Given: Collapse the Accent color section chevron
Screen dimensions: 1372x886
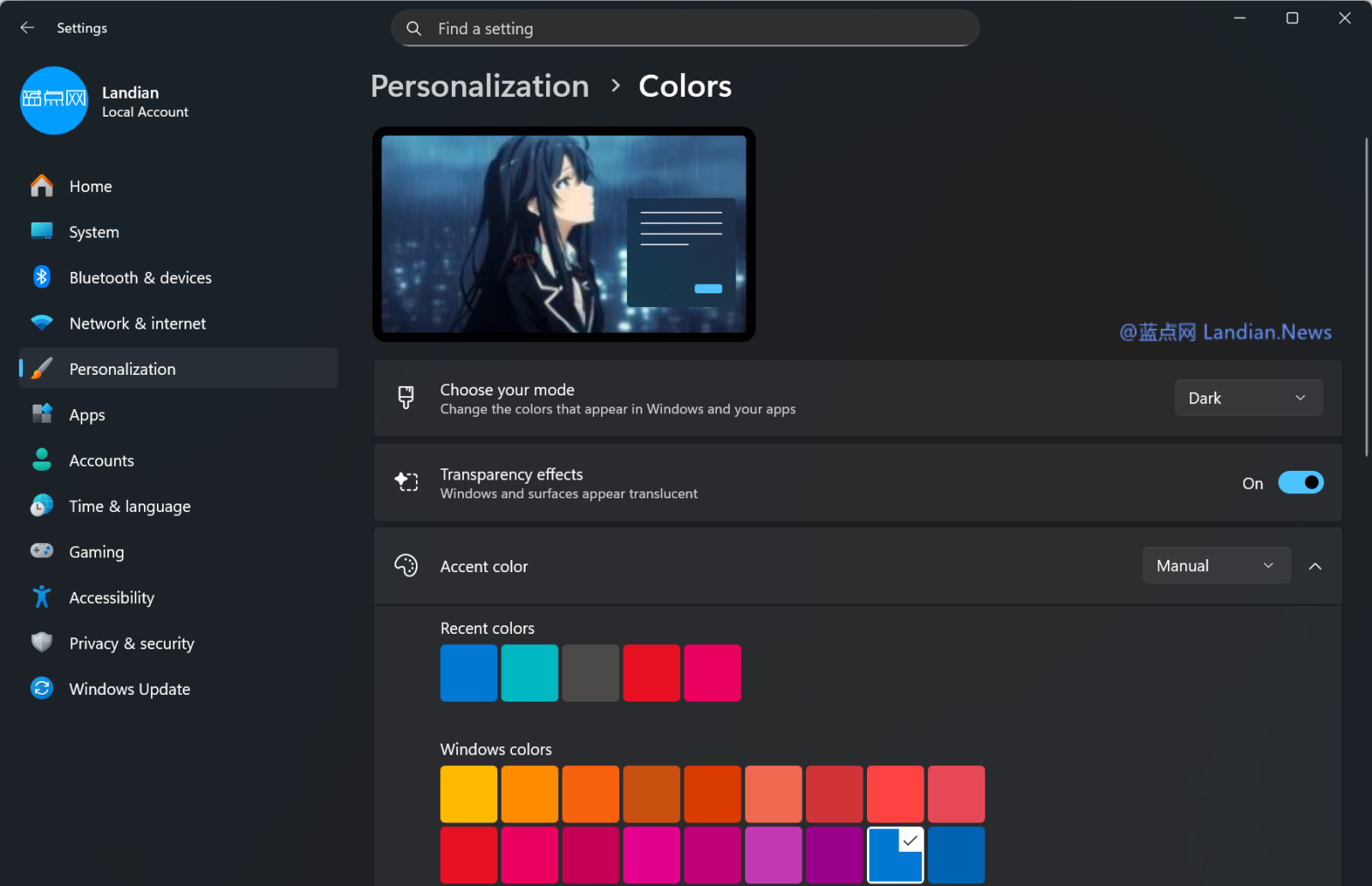Looking at the screenshot, I should click(x=1315, y=566).
